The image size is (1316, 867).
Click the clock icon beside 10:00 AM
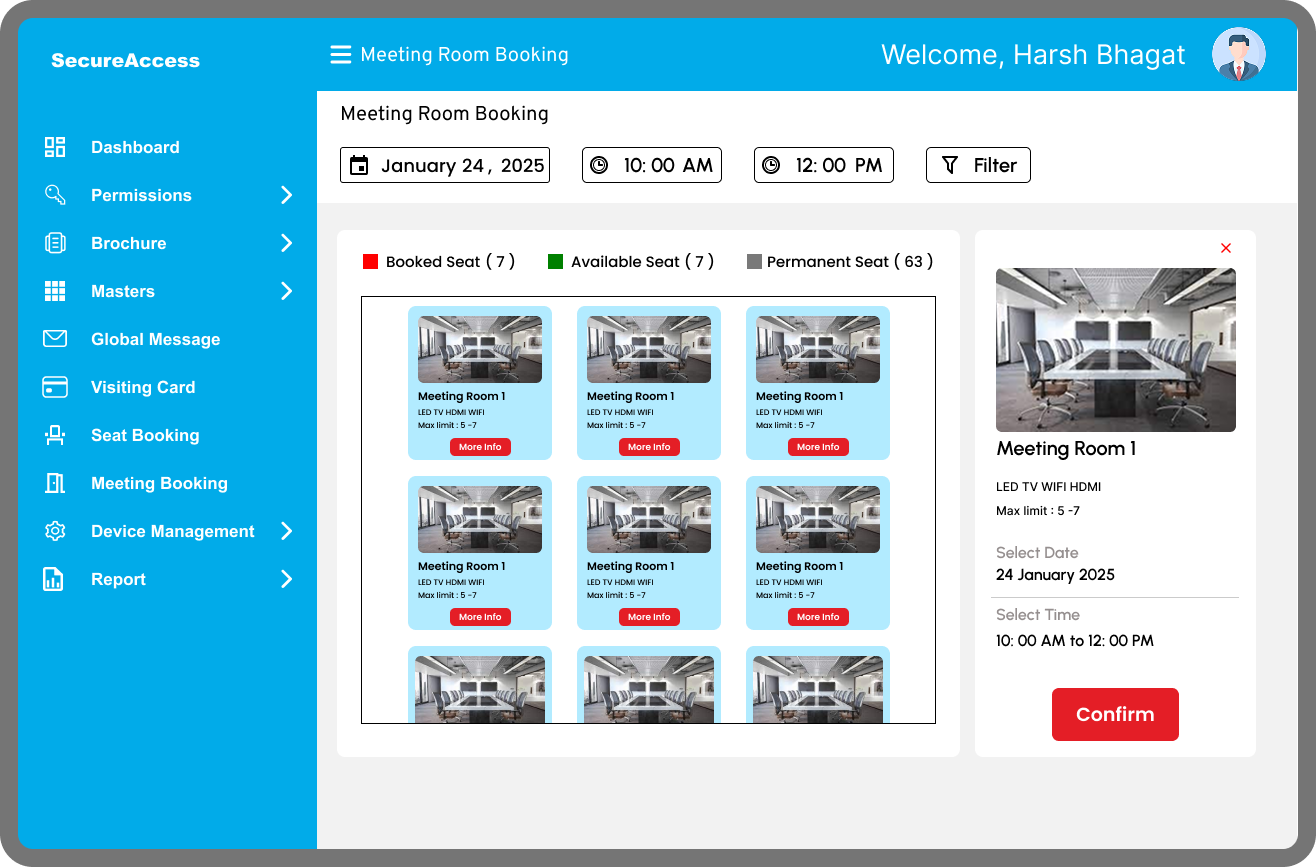601,164
